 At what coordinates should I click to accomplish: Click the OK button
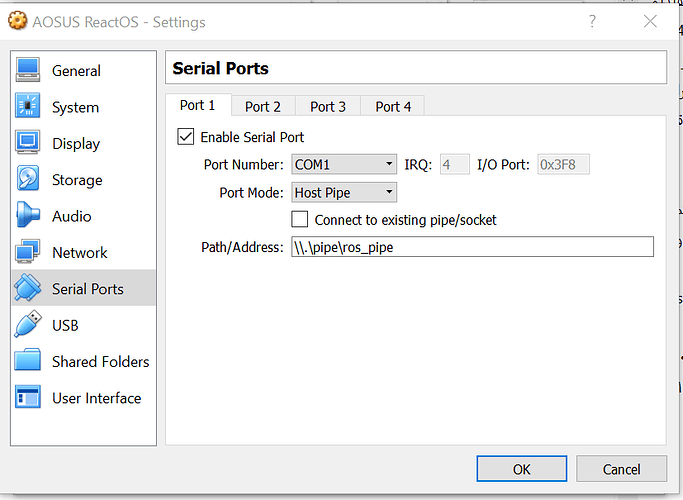pyautogui.click(x=521, y=469)
